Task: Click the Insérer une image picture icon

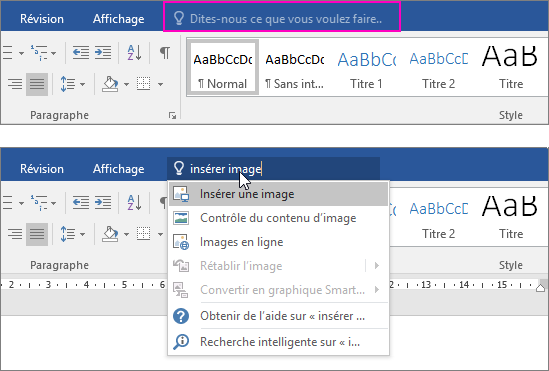Action: click(x=181, y=194)
